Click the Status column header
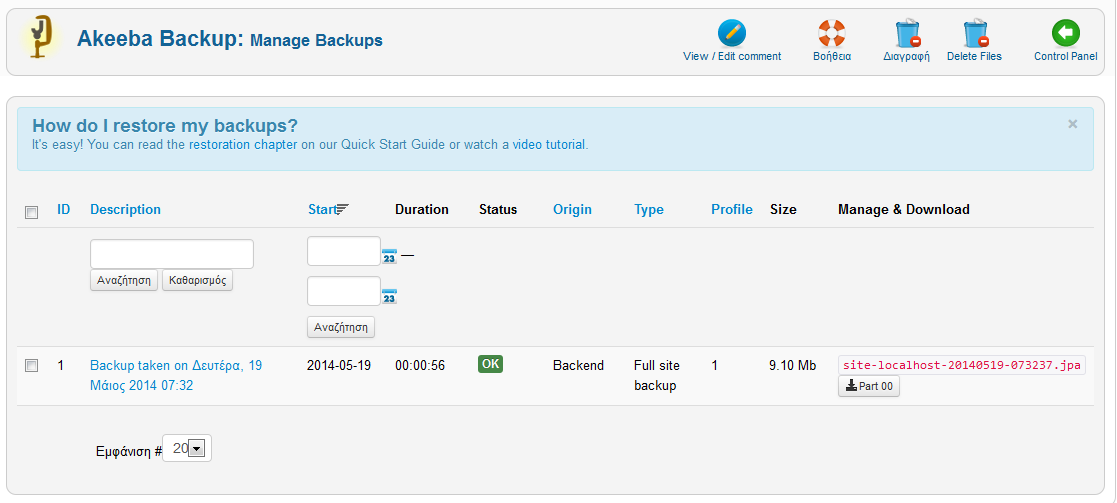 click(498, 209)
